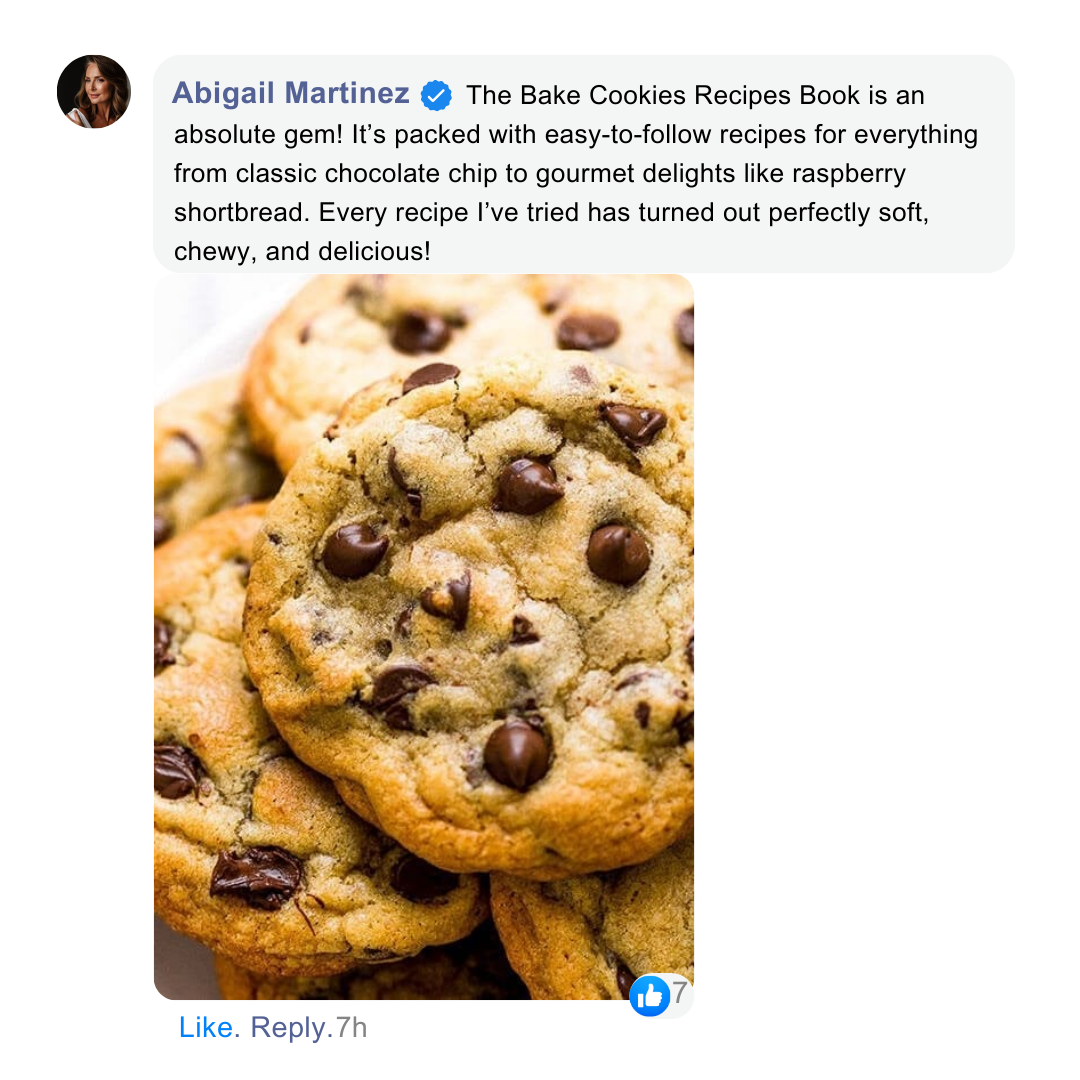Click the blue thumbs-up reaction icon
The image size is (1080, 1080).
pos(650,995)
